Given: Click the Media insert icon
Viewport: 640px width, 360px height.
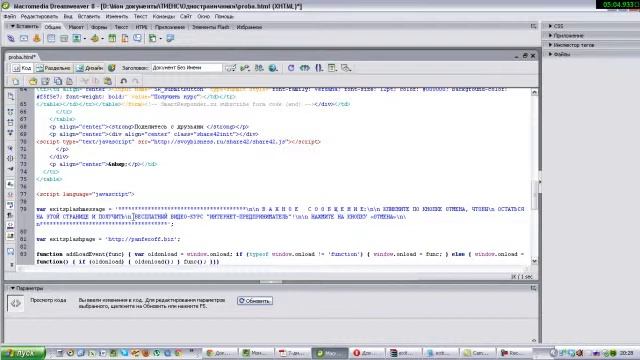Looking at the screenshot, I should 95,38.
